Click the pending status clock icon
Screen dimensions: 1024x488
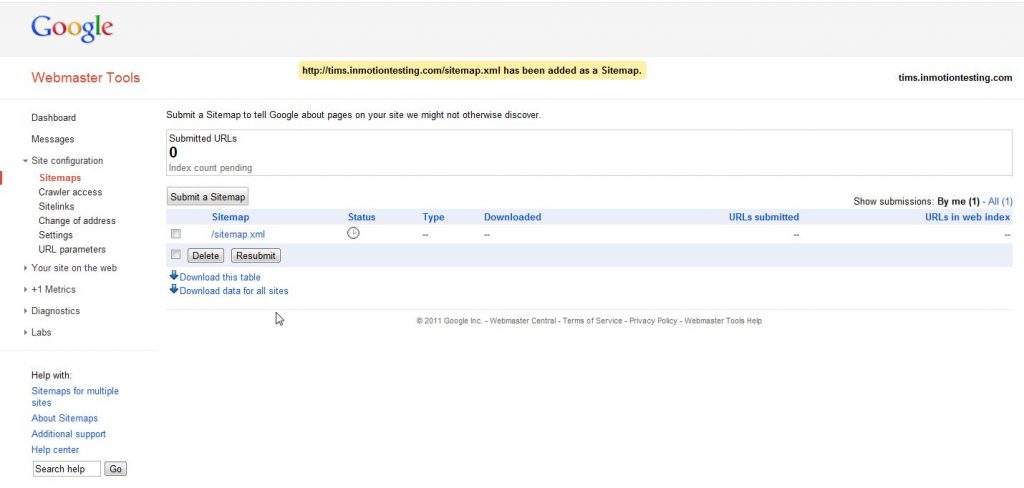(353, 233)
